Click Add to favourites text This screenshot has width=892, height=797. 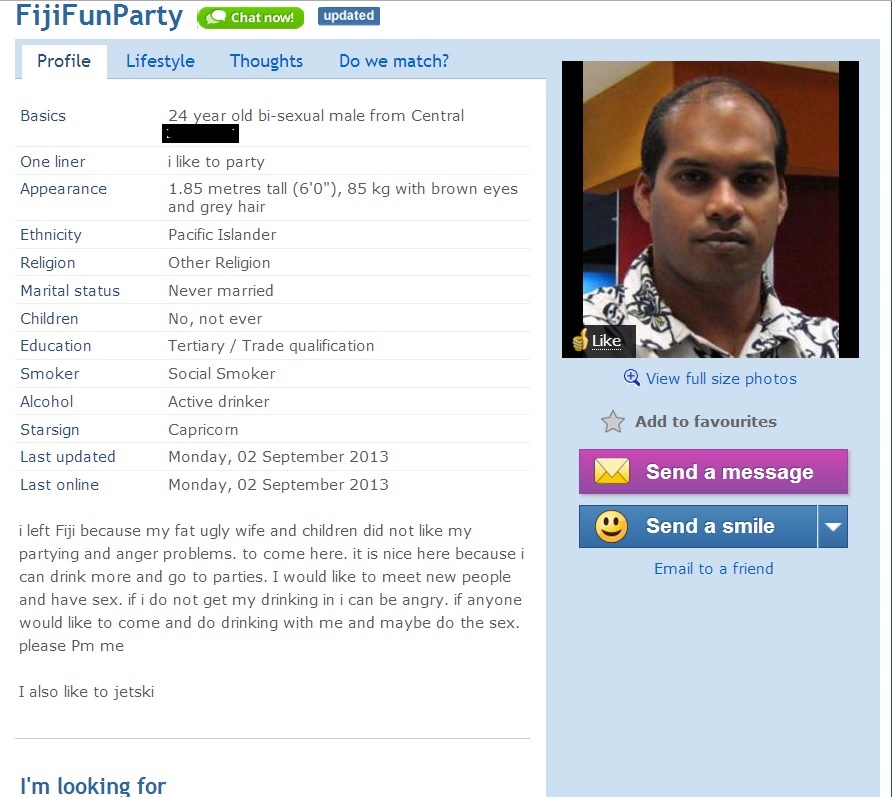click(x=706, y=422)
